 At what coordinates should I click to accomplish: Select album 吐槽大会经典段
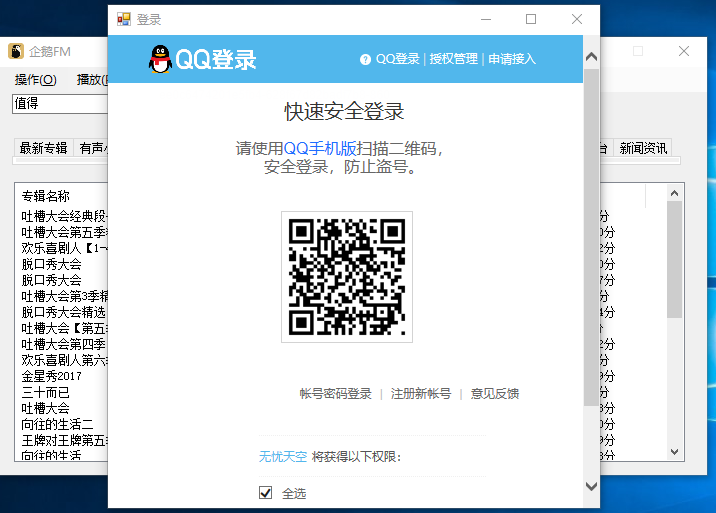tap(64, 216)
